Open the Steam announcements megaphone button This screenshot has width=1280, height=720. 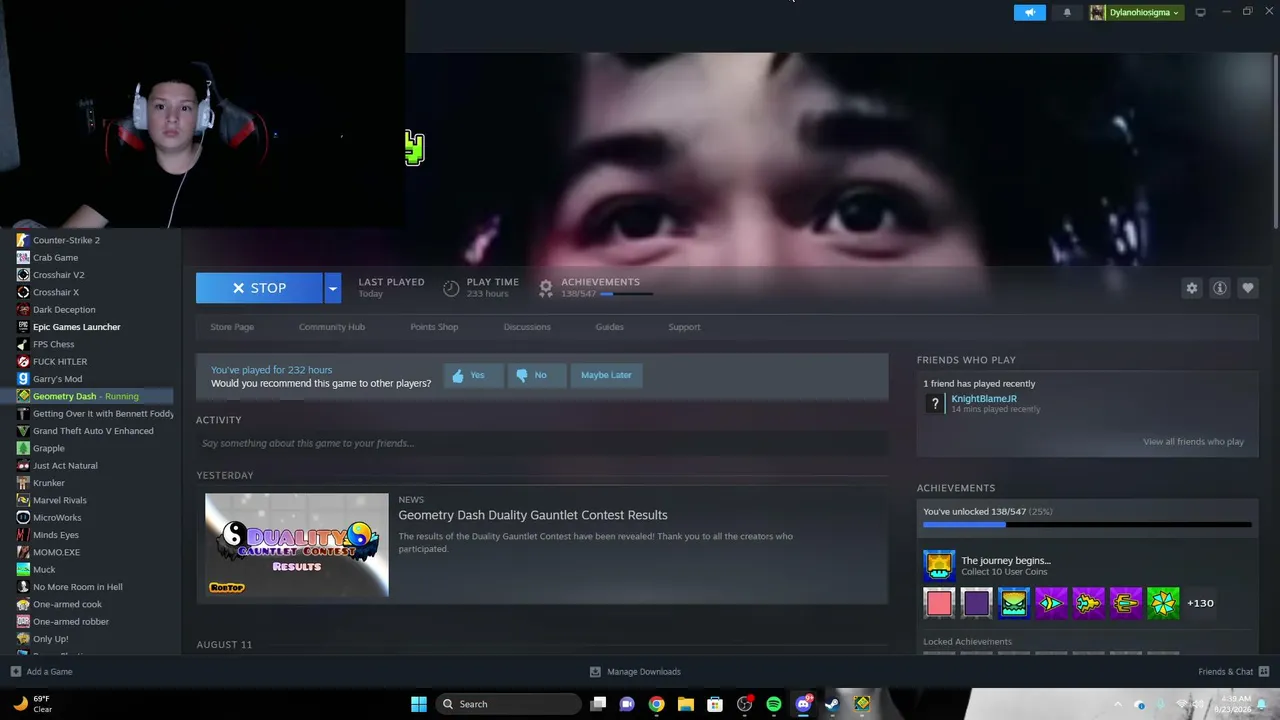pyautogui.click(x=1029, y=12)
